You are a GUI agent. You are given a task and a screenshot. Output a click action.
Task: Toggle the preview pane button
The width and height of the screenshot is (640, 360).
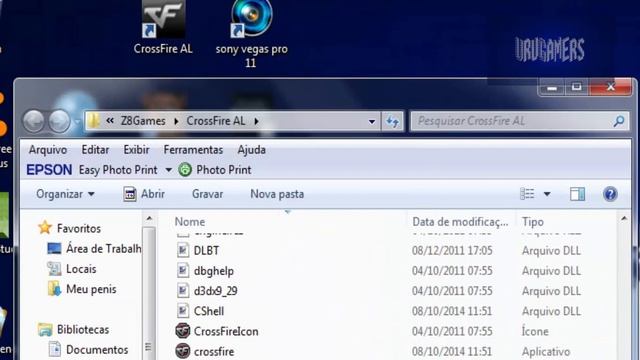click(x=577, y=194)
